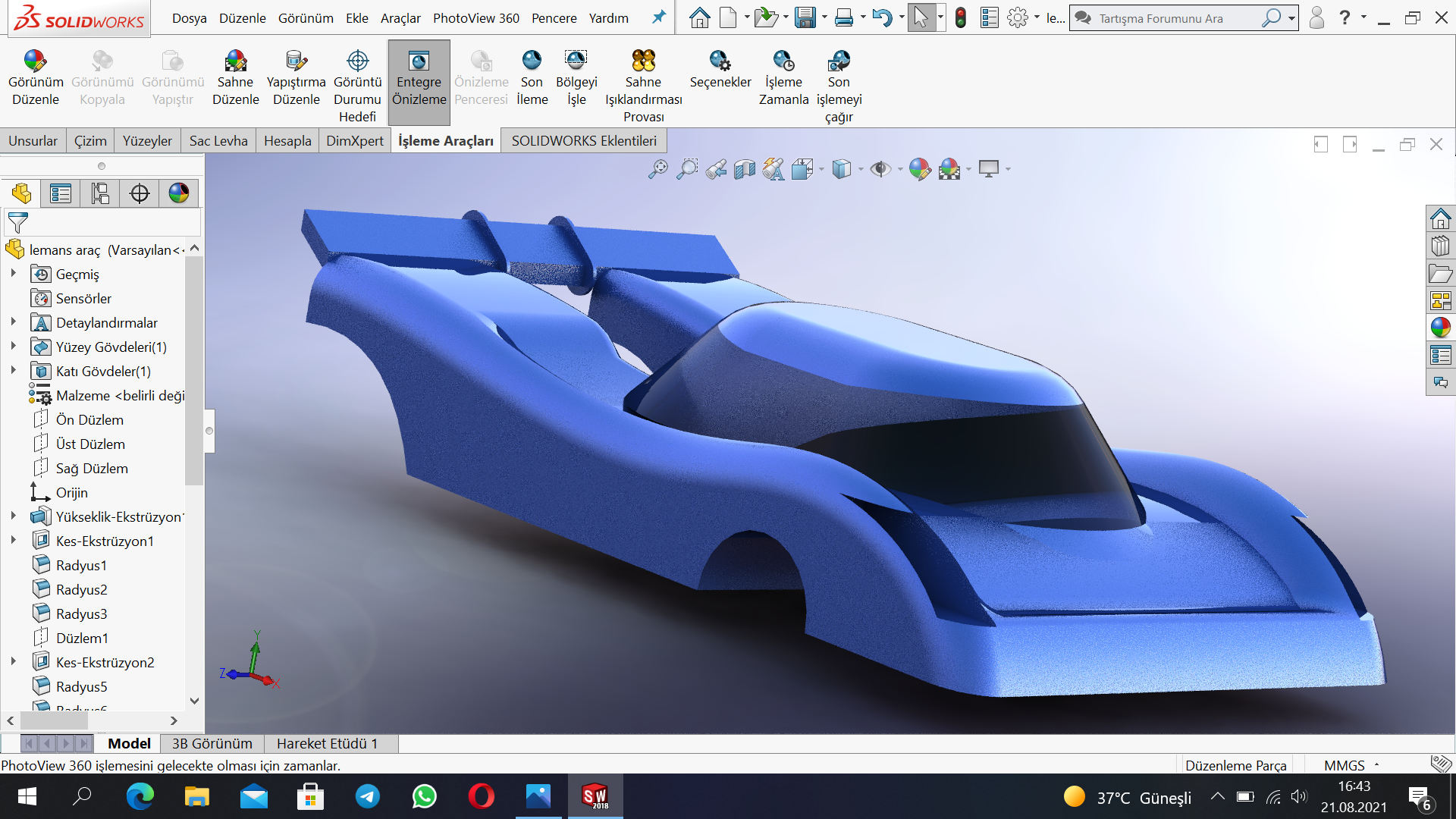Pin the SolidWorks menu bar

(x=659, y=17)
